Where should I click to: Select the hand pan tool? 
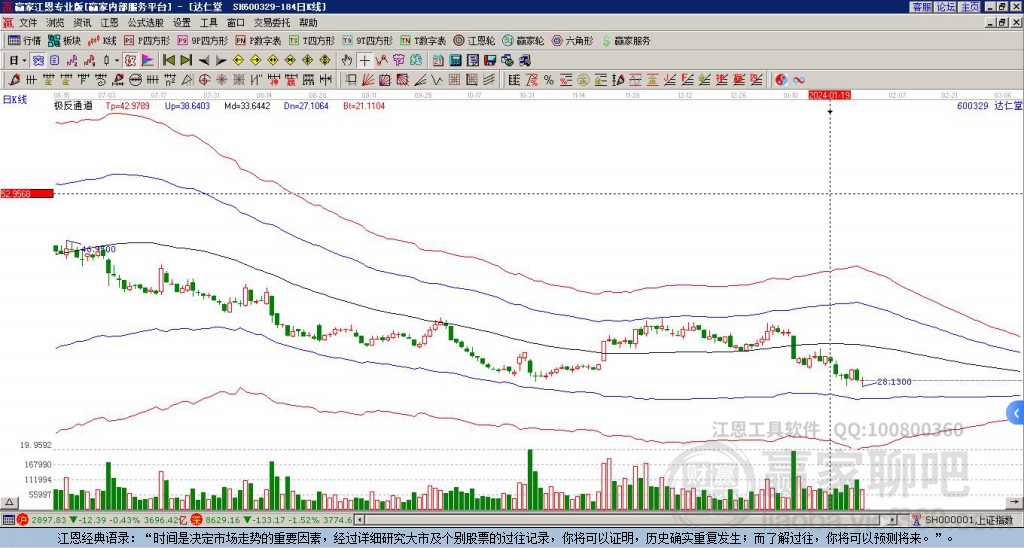click(347, 60)
